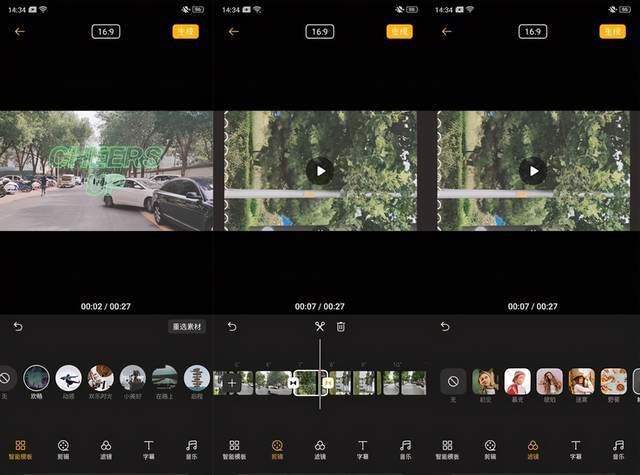Undo the last action on the timeline editing screen
This screenshot has height=475, width=640.
coord(232,326)
